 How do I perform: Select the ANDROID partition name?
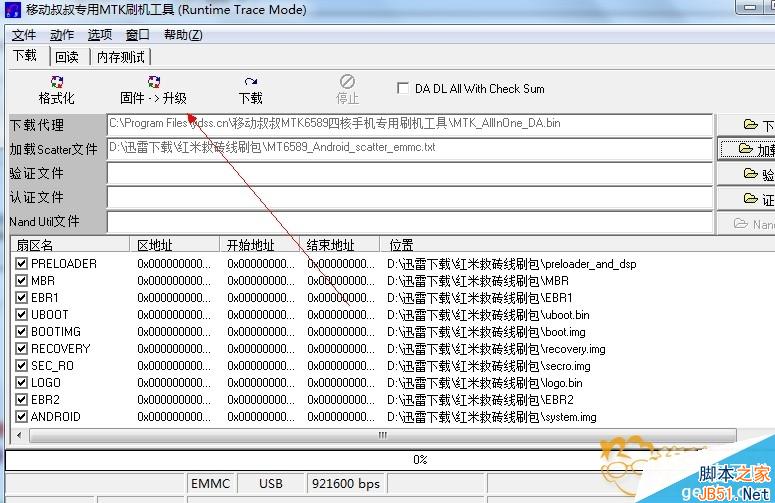(x=55, y=417)
